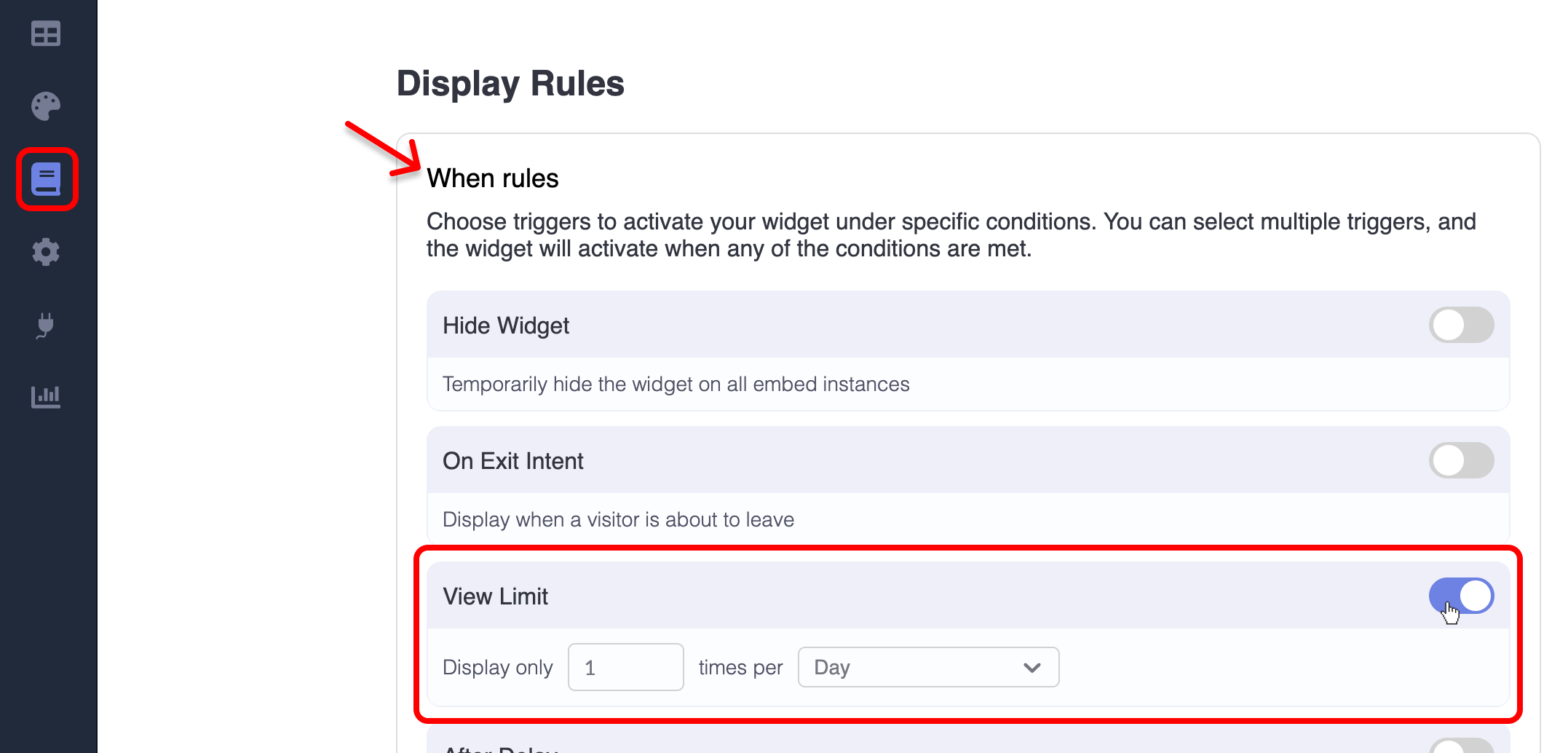Screen dimensions: 1568x753
Task: Open the settings gear icon
Action: 46,252
